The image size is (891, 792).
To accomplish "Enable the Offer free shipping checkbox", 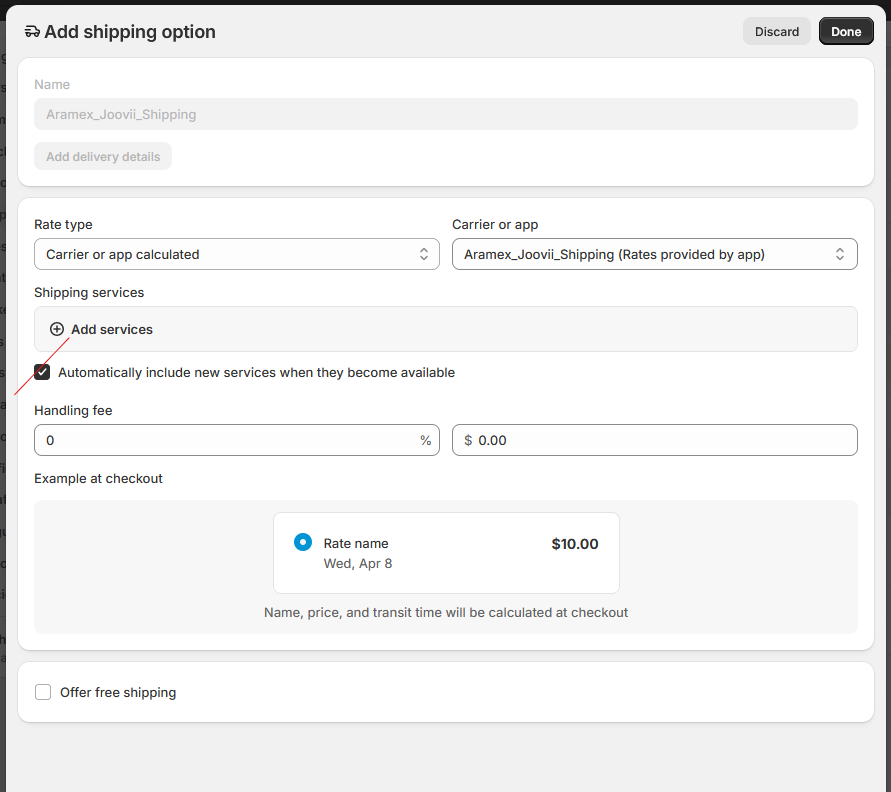I will (x=43, y=692).
